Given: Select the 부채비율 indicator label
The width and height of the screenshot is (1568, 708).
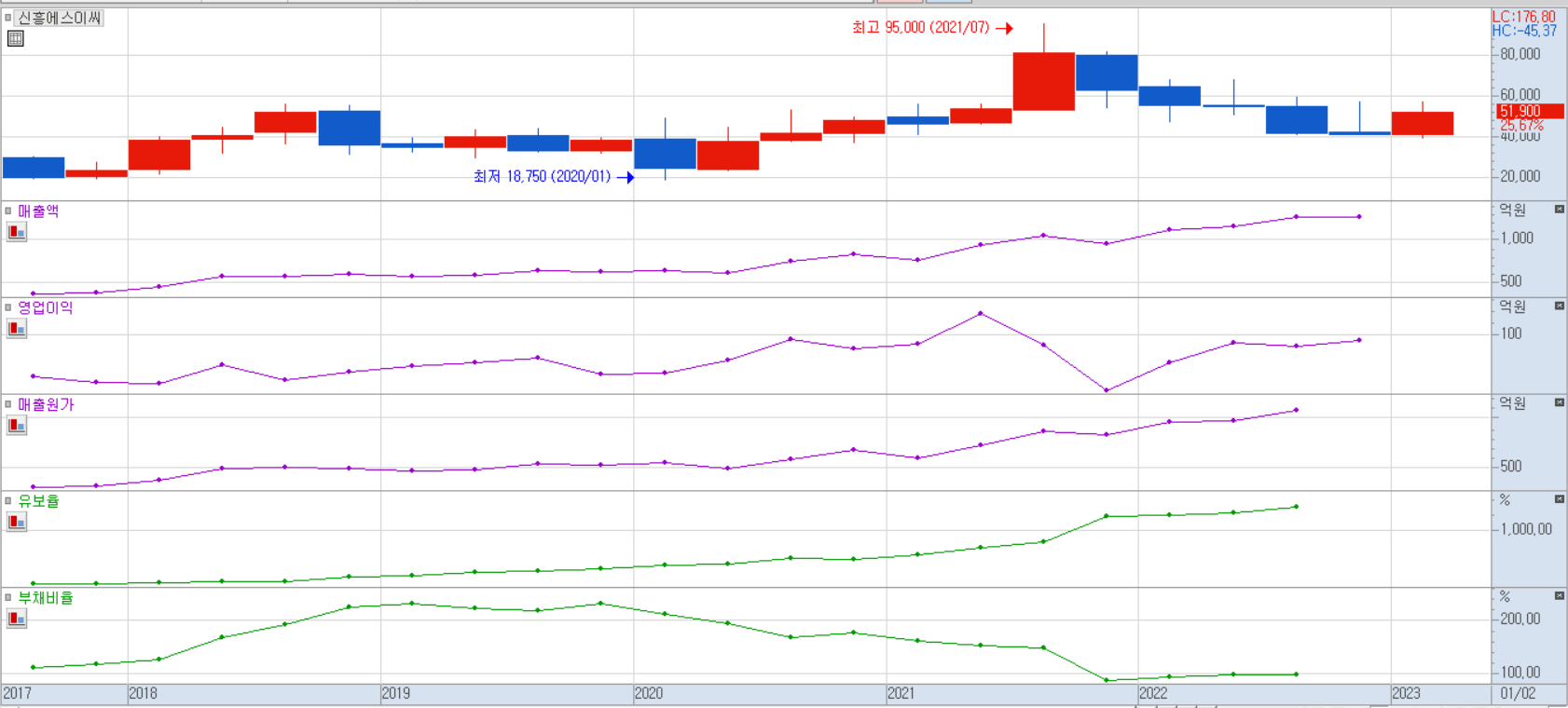Looking at the screenshot, I should pos(46,598).
